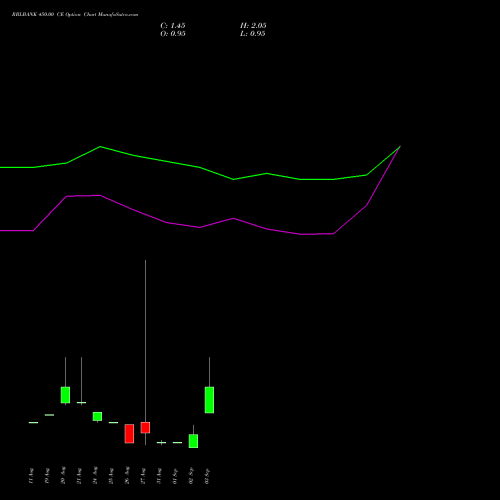Click the '27 Aug' date label
This screenshot has width=500, height=500.
click(x=143, y=475)
